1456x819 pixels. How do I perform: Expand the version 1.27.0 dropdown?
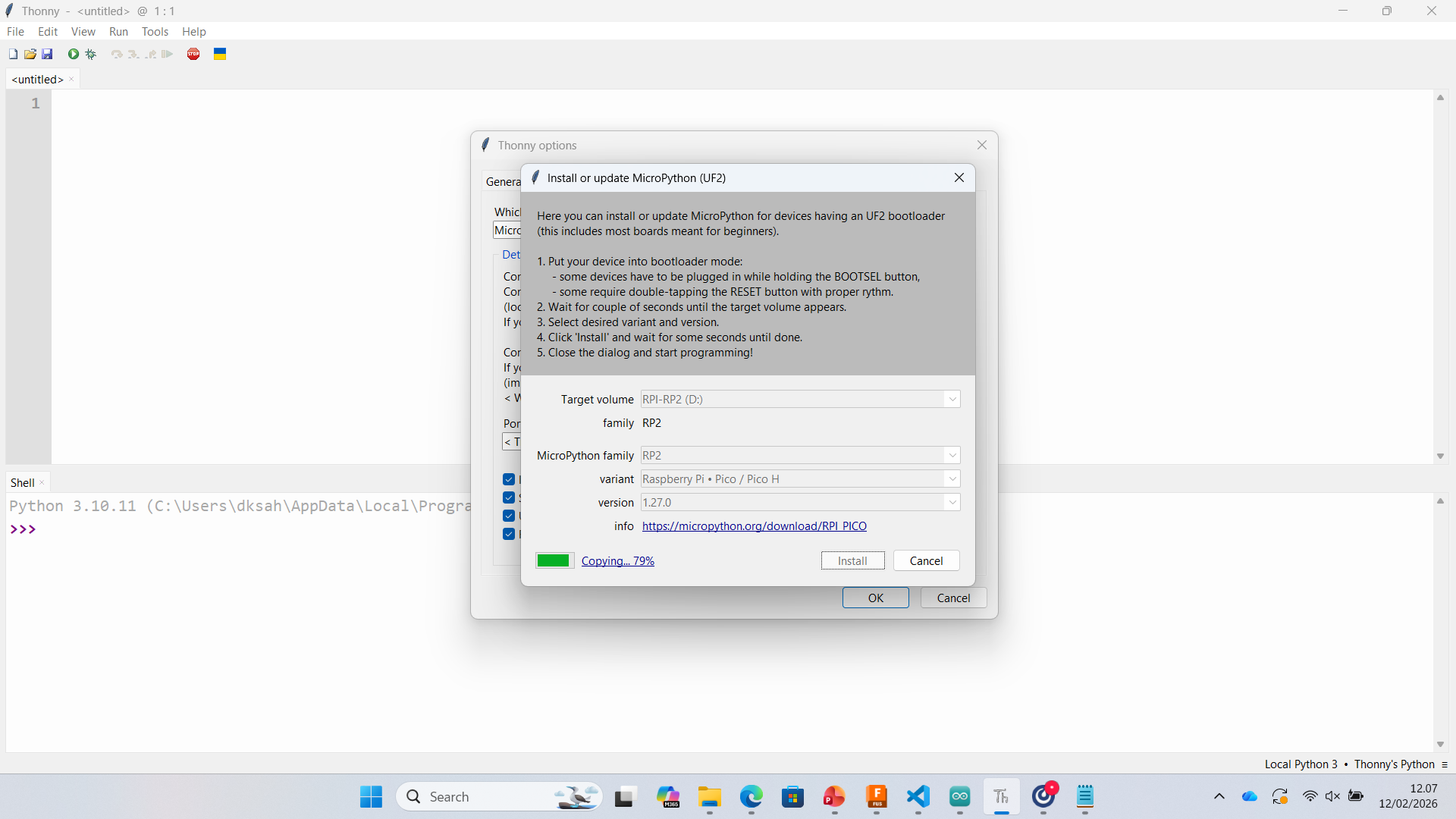(952, 503)
